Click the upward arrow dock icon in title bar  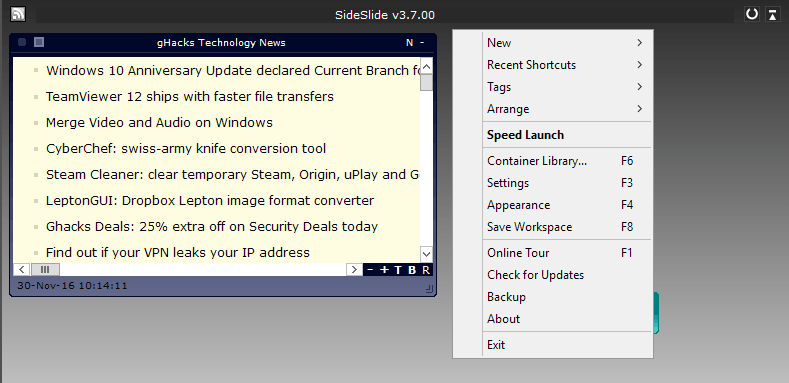pos(772,14)
